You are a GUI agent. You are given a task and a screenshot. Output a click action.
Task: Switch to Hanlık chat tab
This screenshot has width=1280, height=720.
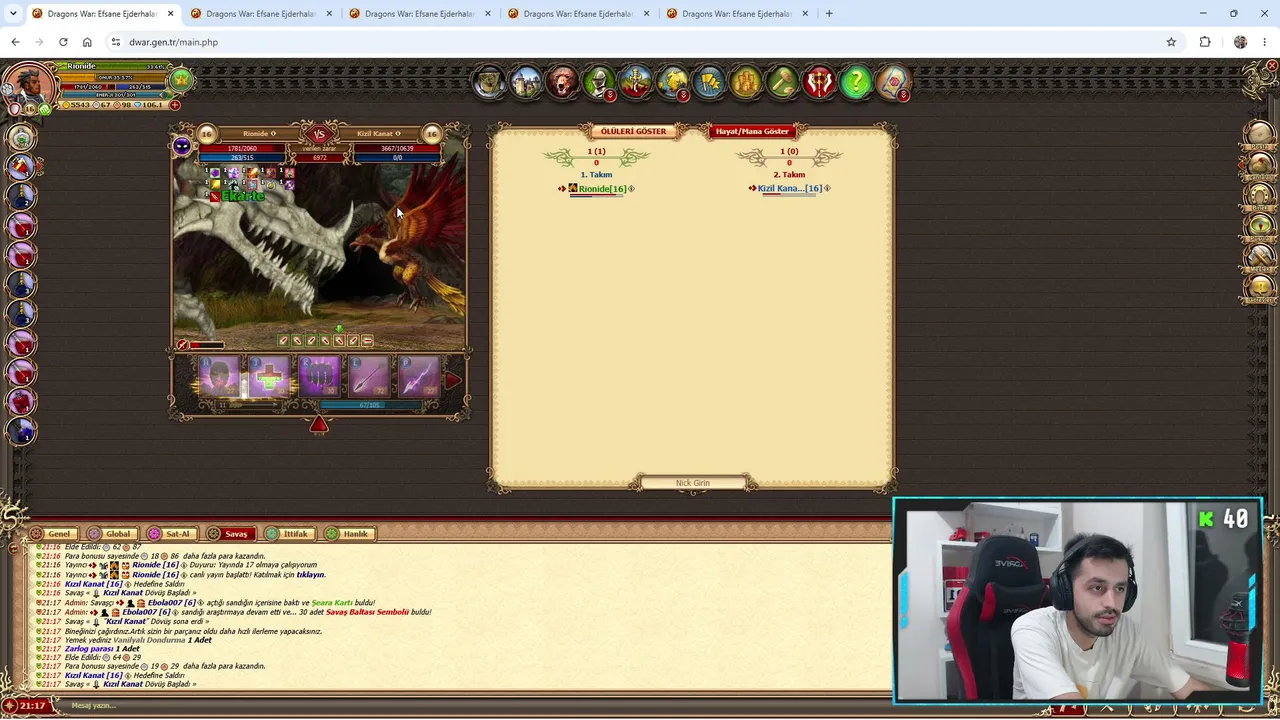coord(348,534)
